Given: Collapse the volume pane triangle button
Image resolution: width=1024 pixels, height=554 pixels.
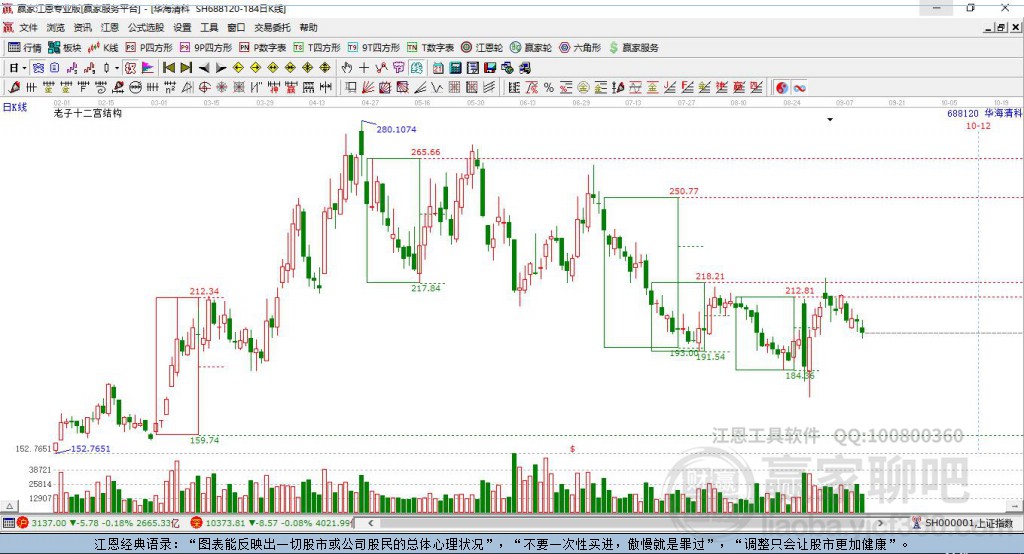Looking at the screenshot, I should pyautogui.click(x=9, y=506).
